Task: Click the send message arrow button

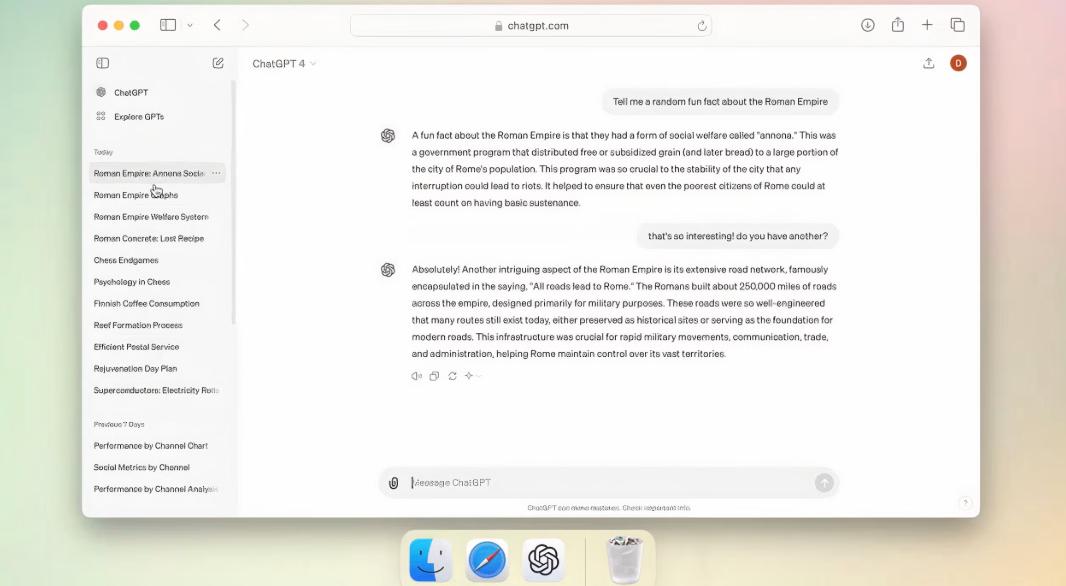Action: coord(824,483)
